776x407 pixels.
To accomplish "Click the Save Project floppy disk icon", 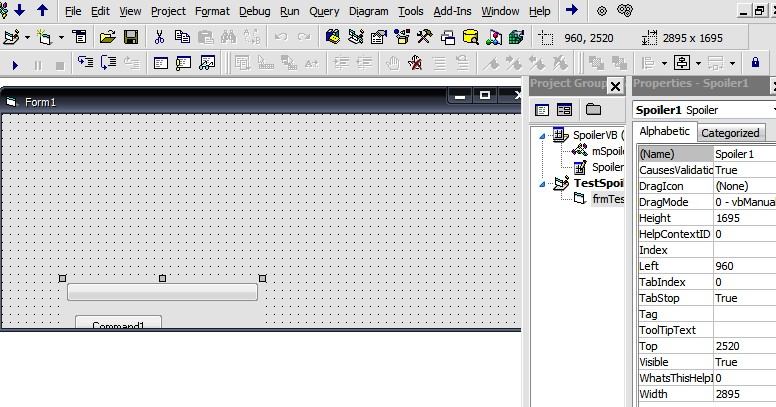I will coord(131,37).
